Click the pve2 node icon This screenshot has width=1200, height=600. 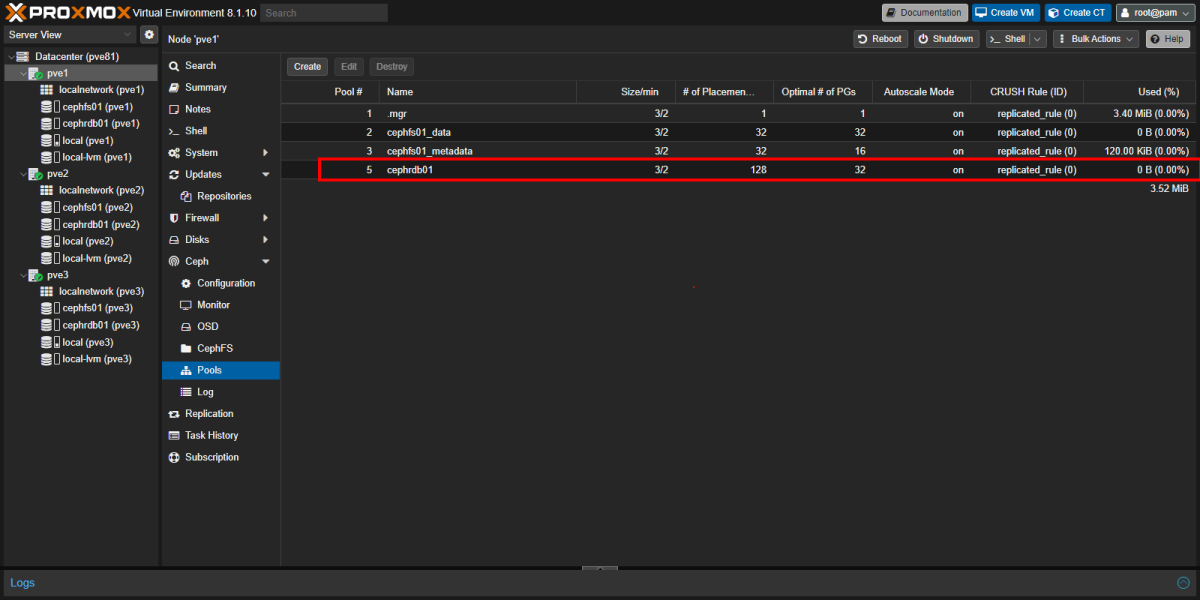[x=35, y=174]
